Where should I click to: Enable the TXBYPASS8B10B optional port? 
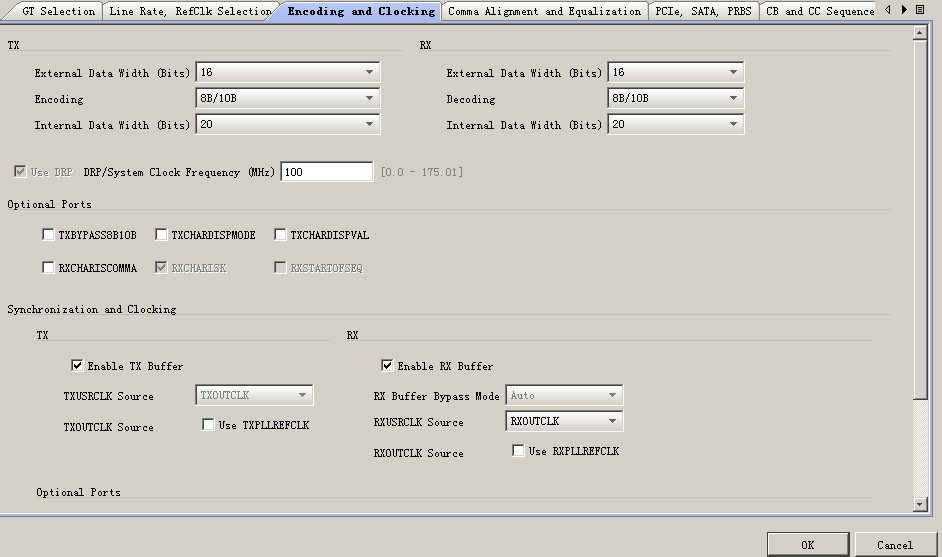(49, 235)
